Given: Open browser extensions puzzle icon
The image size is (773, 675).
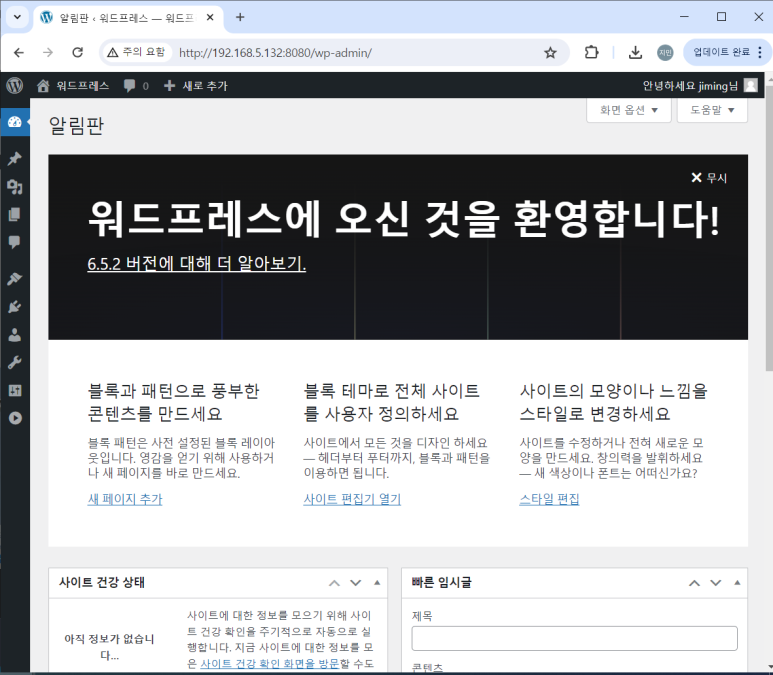Looking at the screenshot, I should pyautogui.click(x=591, y=52).
